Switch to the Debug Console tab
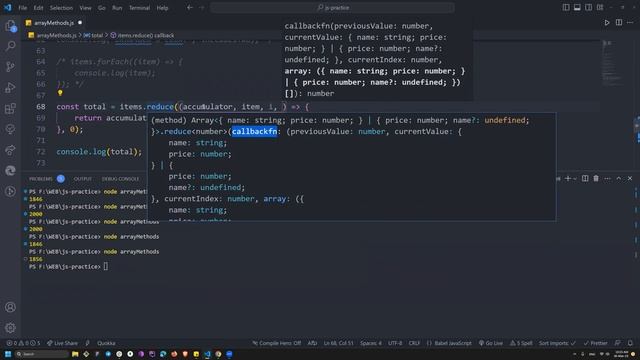 (120, 179)
